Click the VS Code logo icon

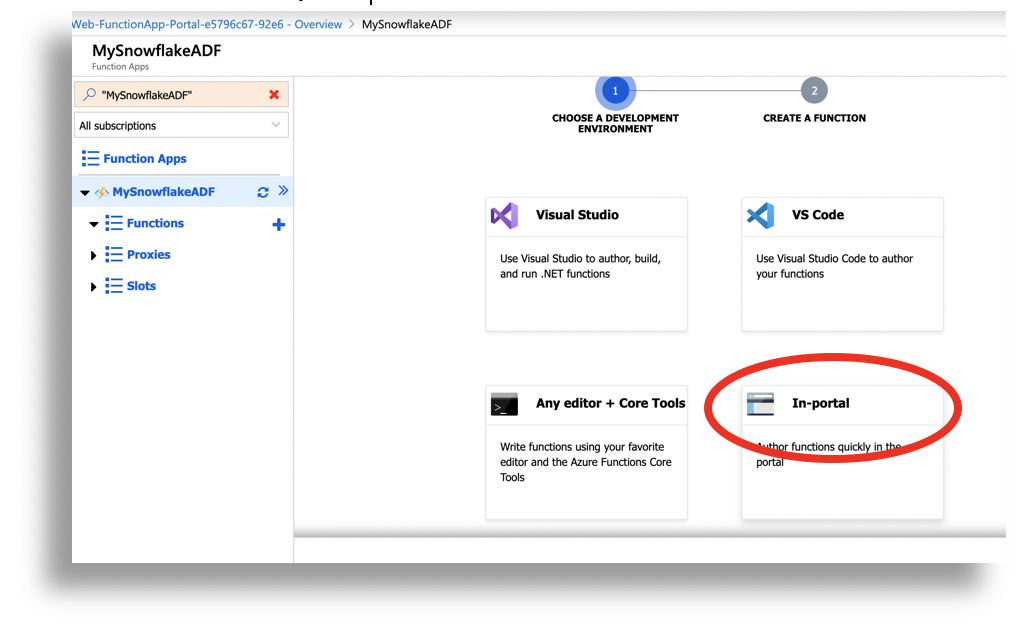760,215
